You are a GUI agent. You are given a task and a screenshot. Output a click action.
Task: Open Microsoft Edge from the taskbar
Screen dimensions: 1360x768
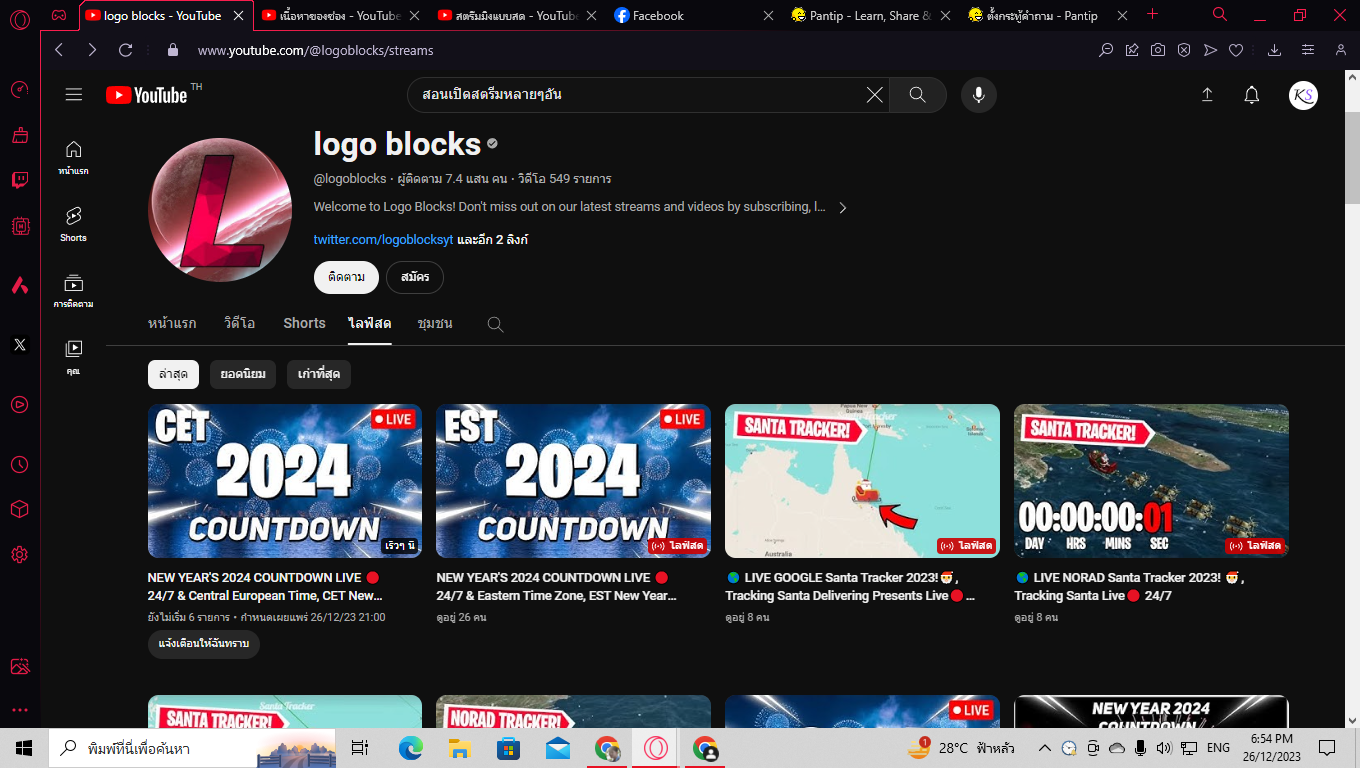coord(411,748)
